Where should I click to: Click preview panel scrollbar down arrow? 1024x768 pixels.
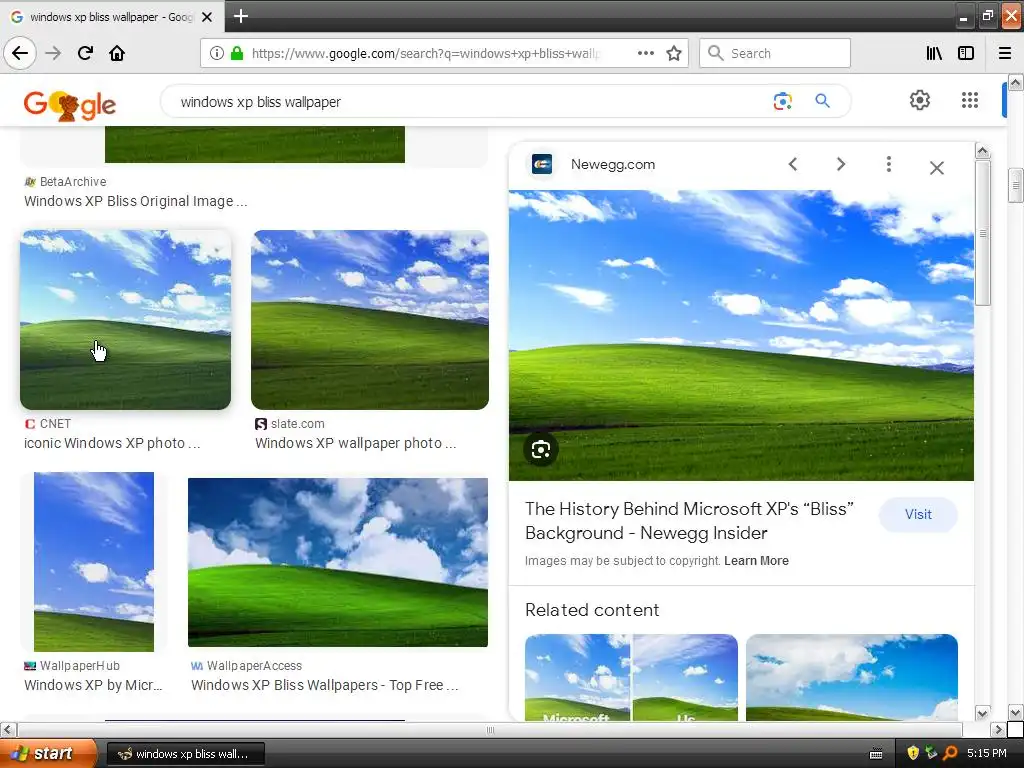point(982,712)
